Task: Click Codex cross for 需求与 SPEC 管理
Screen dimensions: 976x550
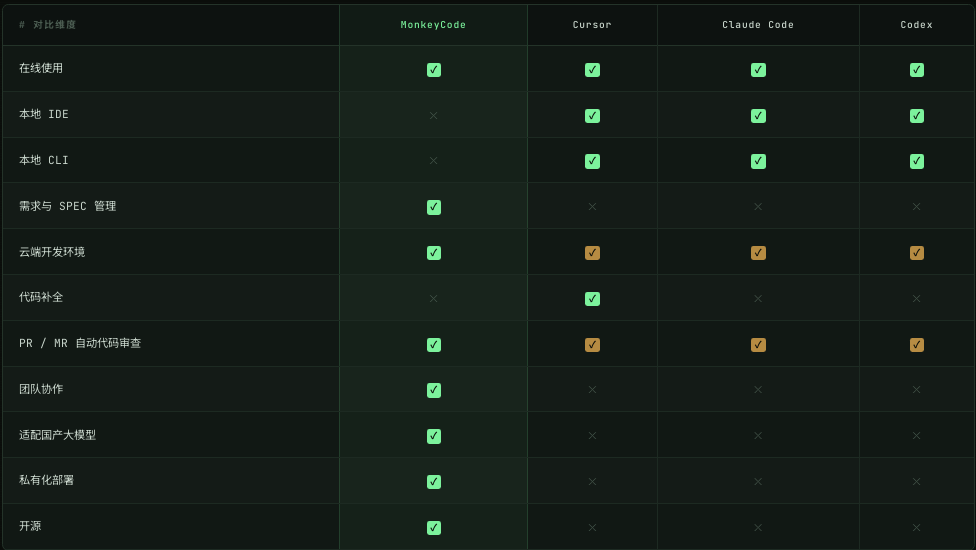Action: point(916,207)
